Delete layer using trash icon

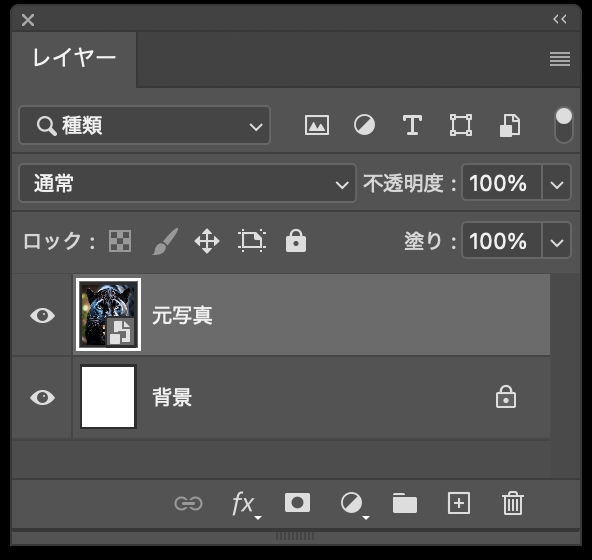pyautogui.click(x=513, y=503)
